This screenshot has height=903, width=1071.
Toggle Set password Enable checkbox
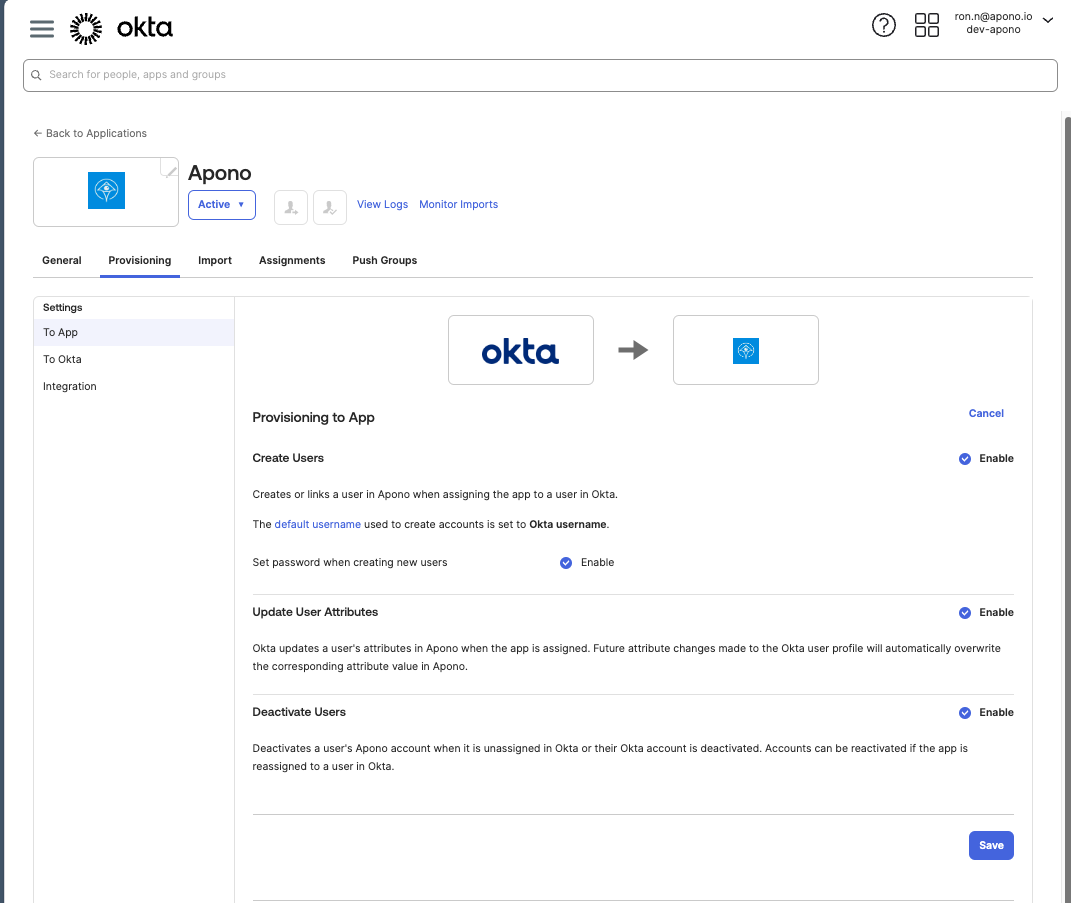566,563
